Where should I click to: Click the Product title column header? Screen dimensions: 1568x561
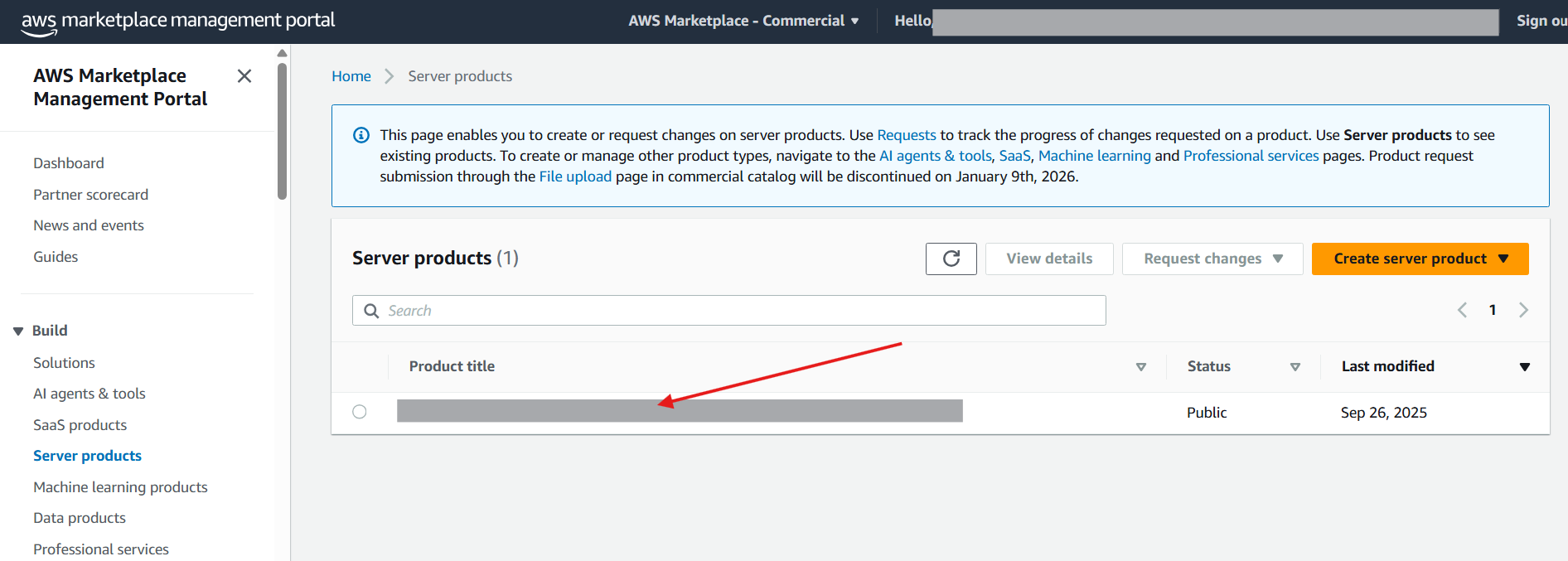(x=452, y=366)
